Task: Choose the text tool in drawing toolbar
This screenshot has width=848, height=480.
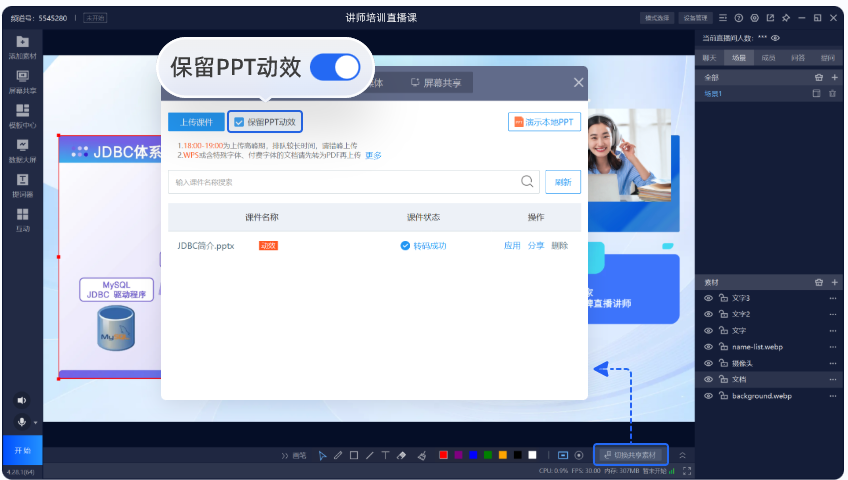Action: (385, 455)
